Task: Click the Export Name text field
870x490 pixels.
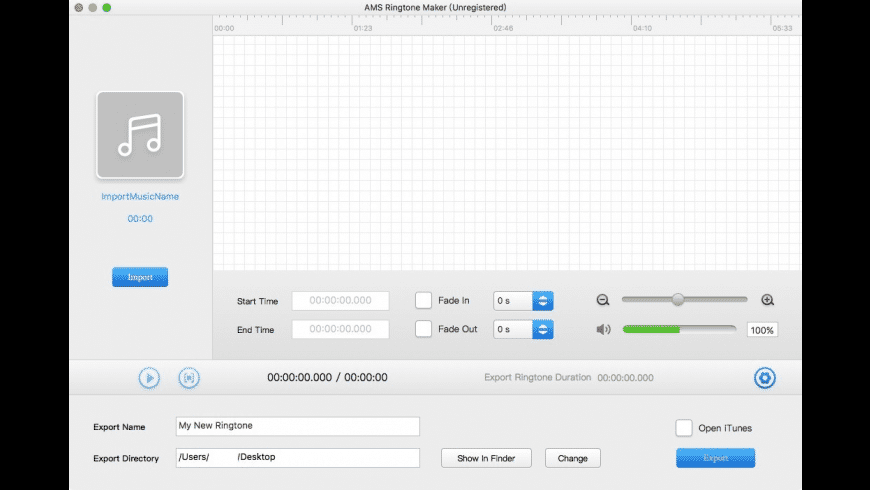Action: pyautogui.click(x=298, y=426)
